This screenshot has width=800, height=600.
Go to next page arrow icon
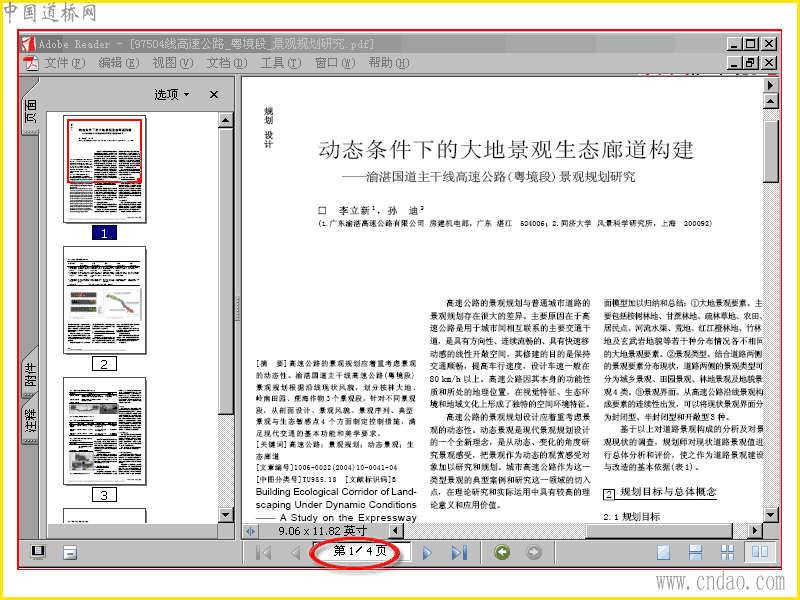pyautogui.click(x=428, y=553)
